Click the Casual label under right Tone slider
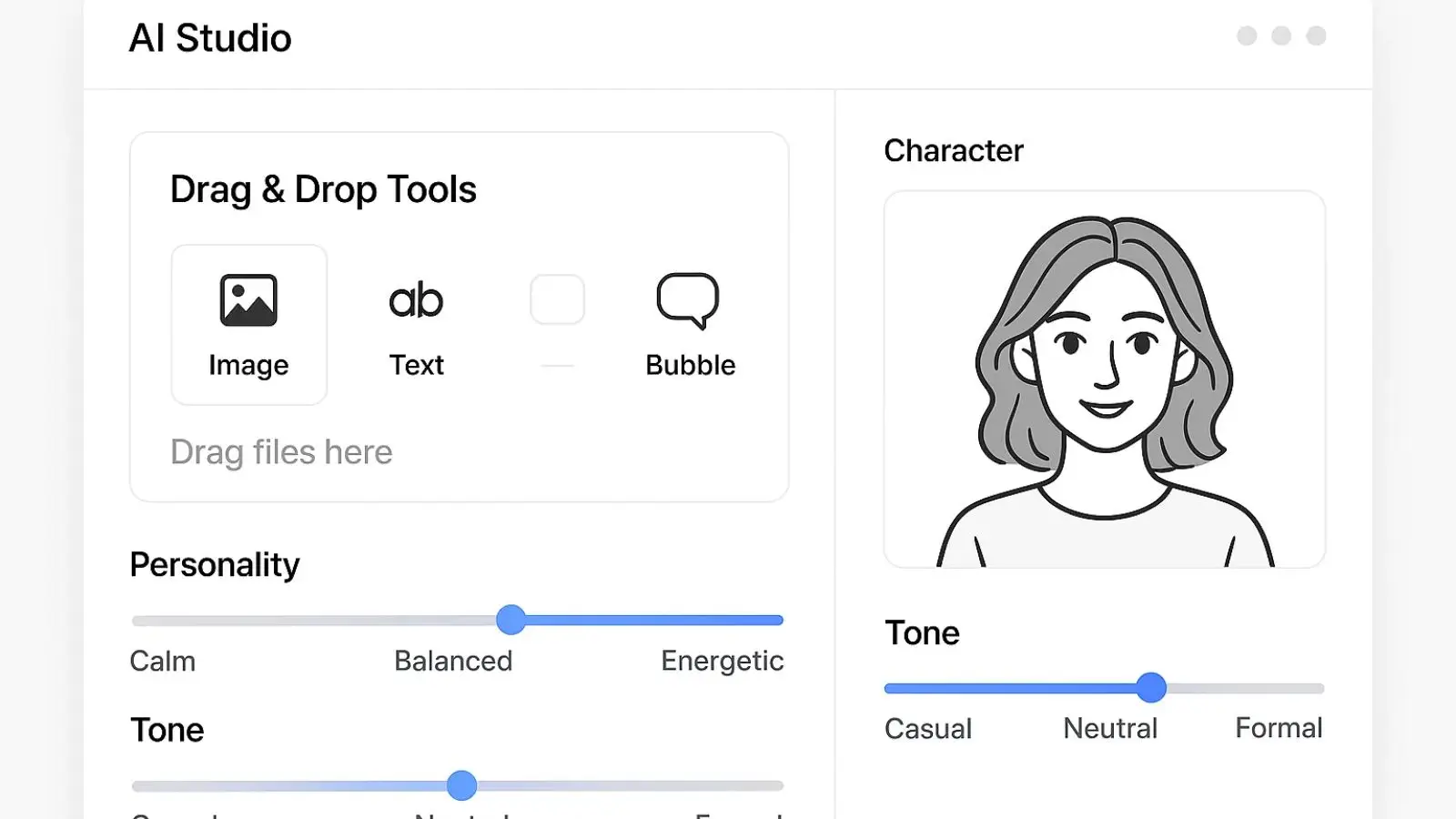This screenshot has height=819, width=1456. pyautogui.click(x=928, y=728)
